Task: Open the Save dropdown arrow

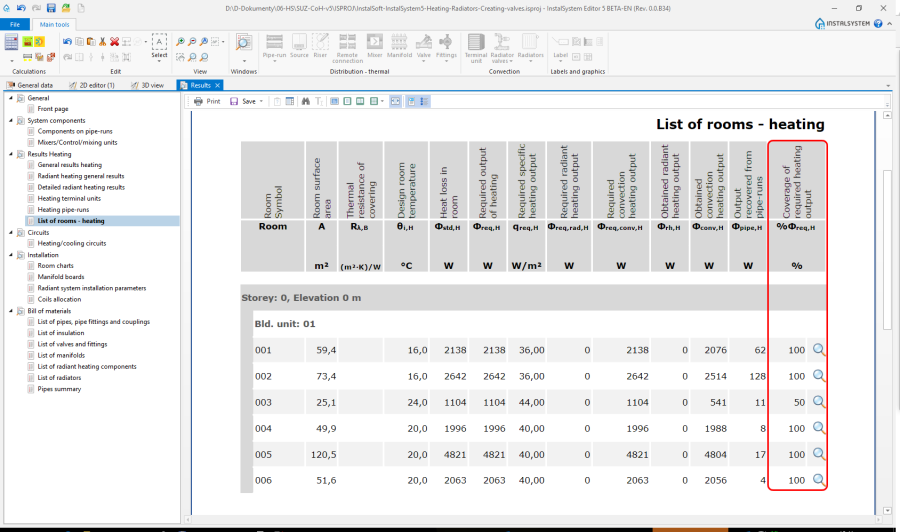Action: click(x=261, y=101)
